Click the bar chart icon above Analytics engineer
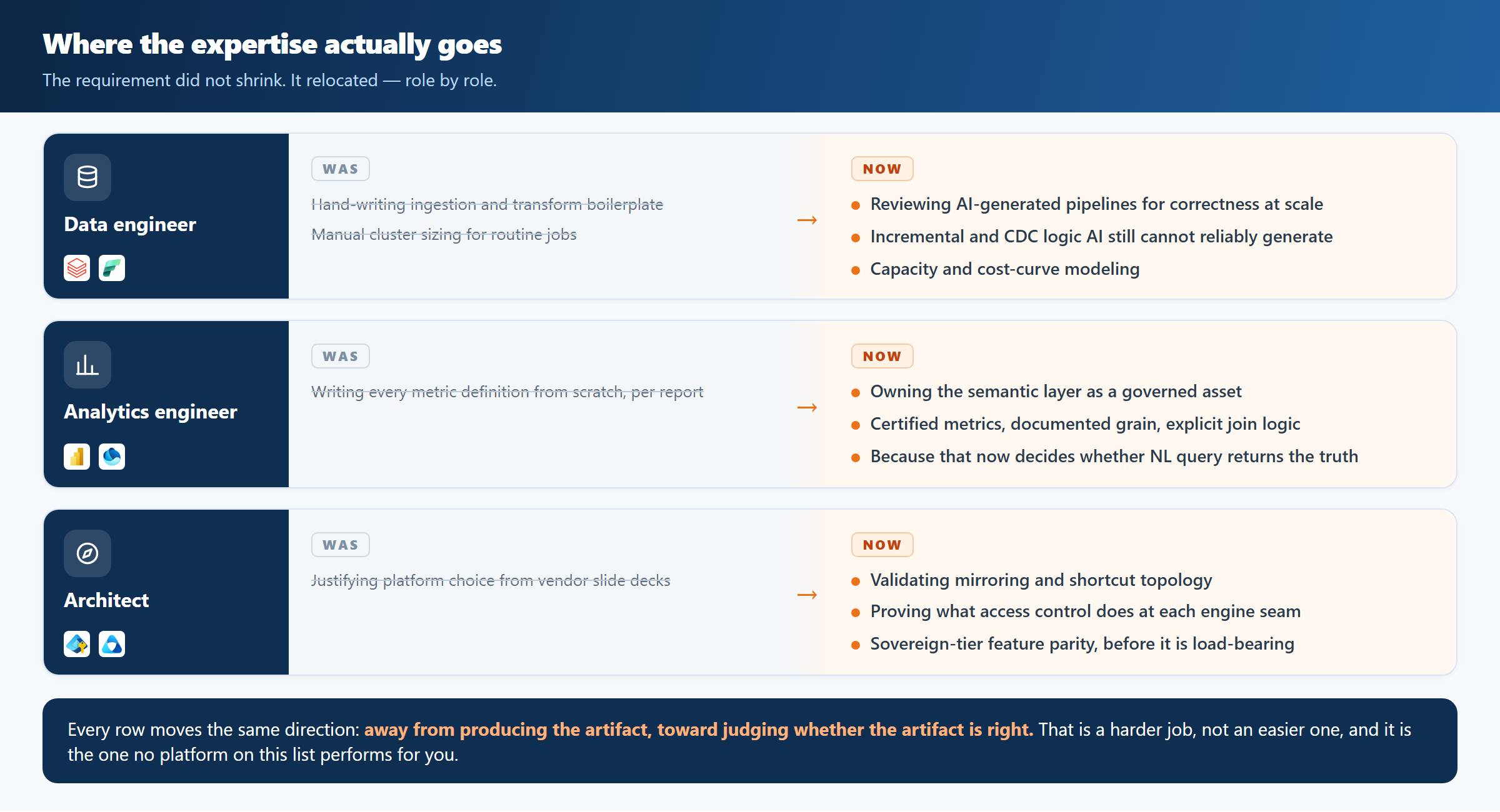 click(87, 365)
